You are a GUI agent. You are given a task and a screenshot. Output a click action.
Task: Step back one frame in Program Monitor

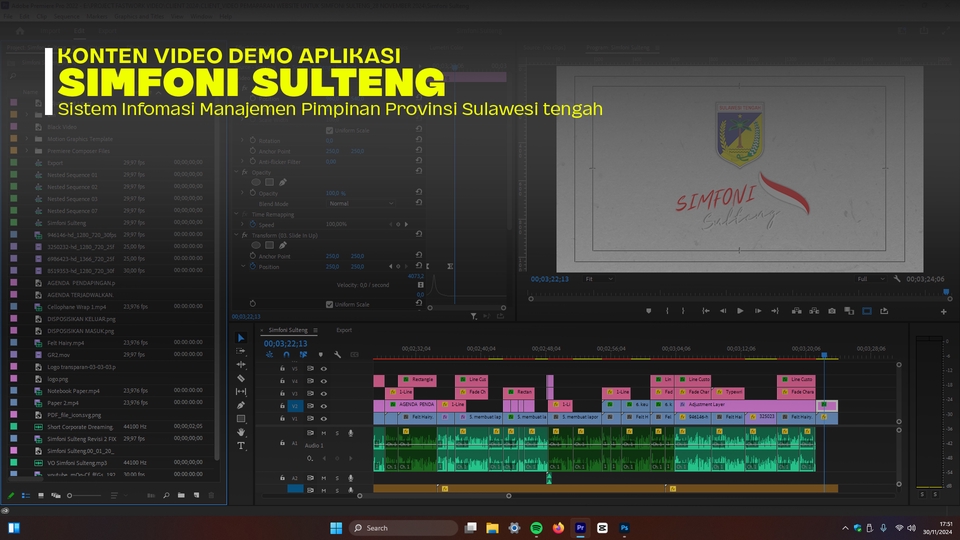point(723,311)
